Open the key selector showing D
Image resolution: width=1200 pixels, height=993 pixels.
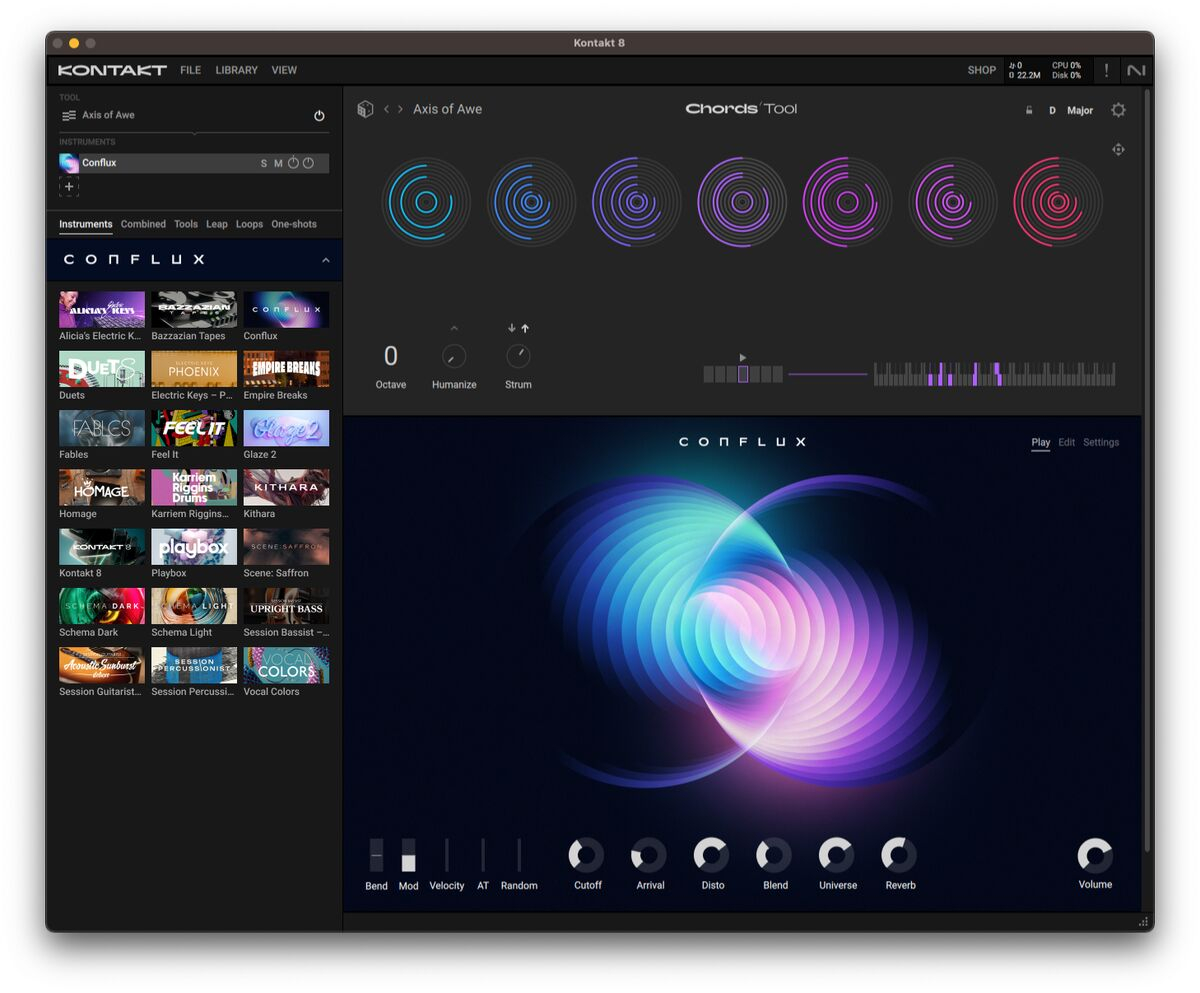(1052, 111)
